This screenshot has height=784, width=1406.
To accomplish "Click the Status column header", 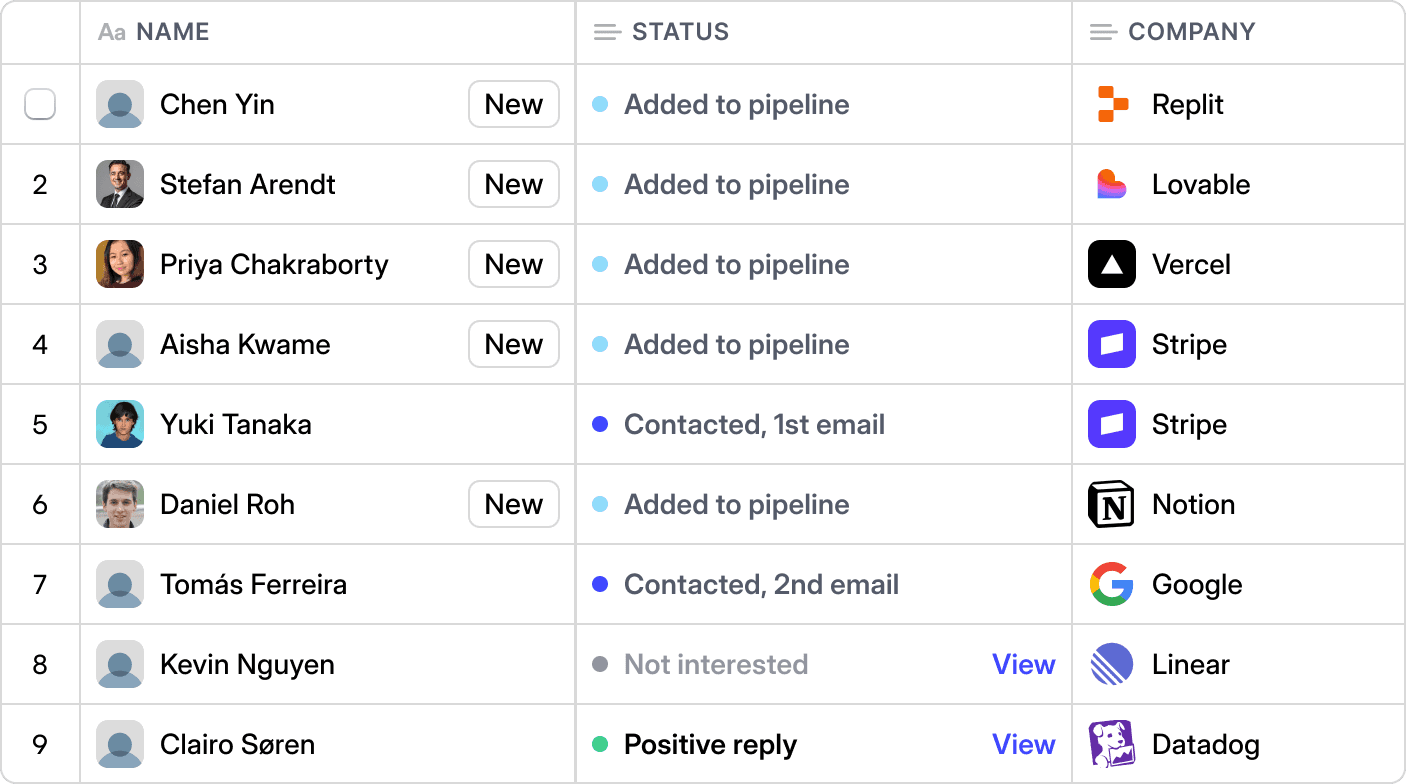I will (x=680, y=32).
